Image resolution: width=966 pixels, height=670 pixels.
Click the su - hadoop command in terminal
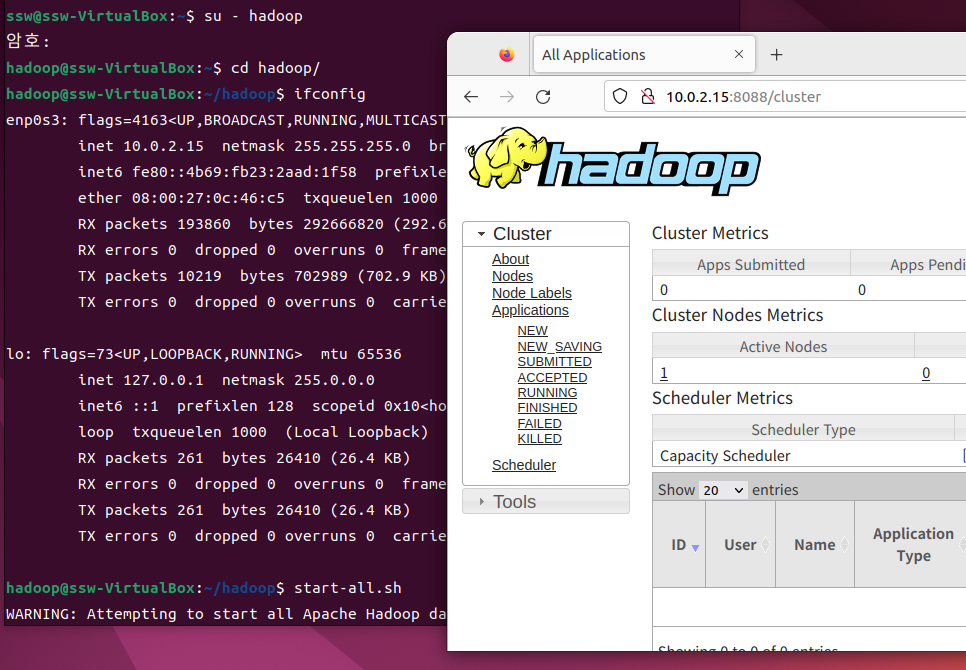click(253, 16)
